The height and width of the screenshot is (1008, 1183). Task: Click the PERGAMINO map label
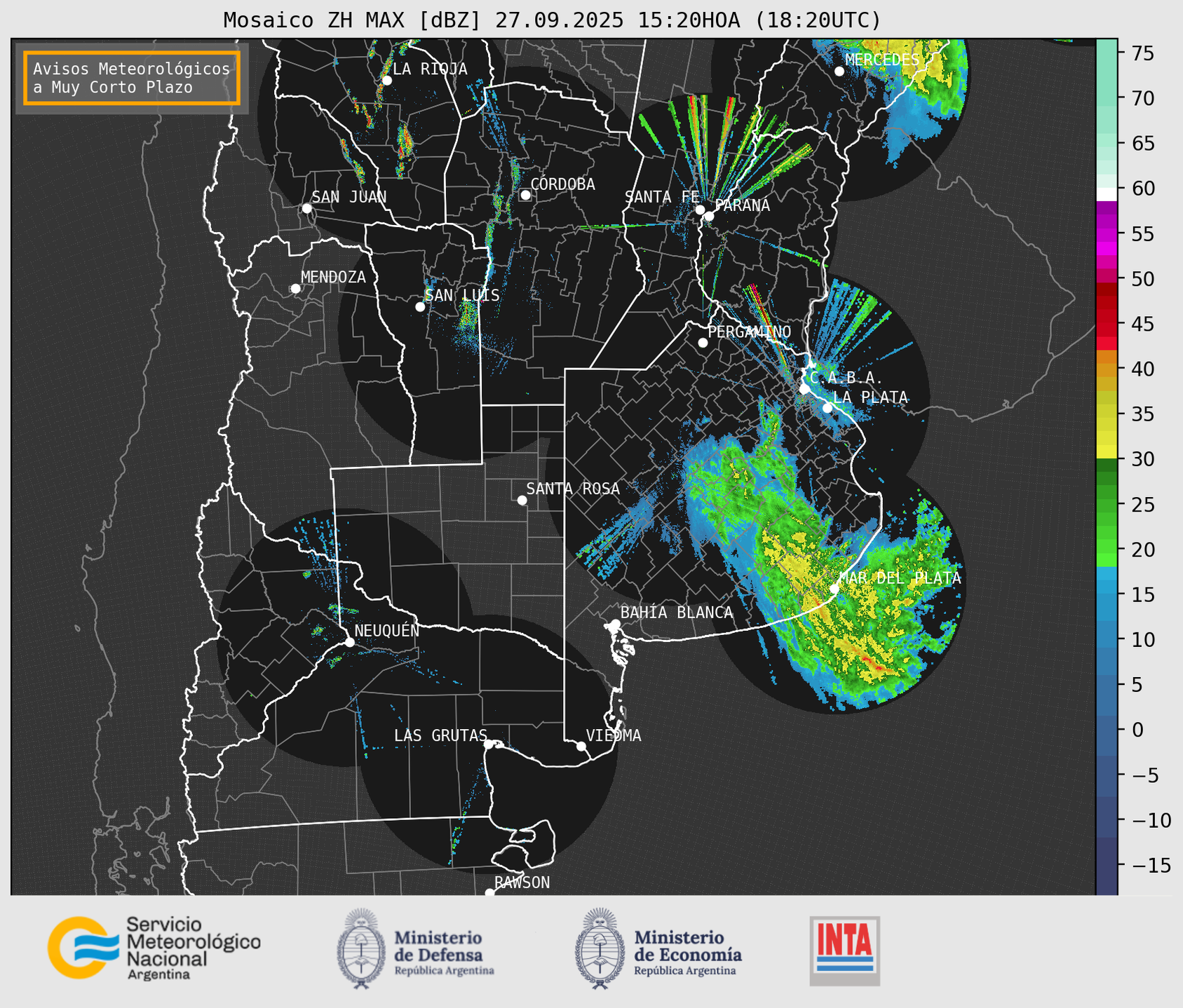click(x=749, y=332)
